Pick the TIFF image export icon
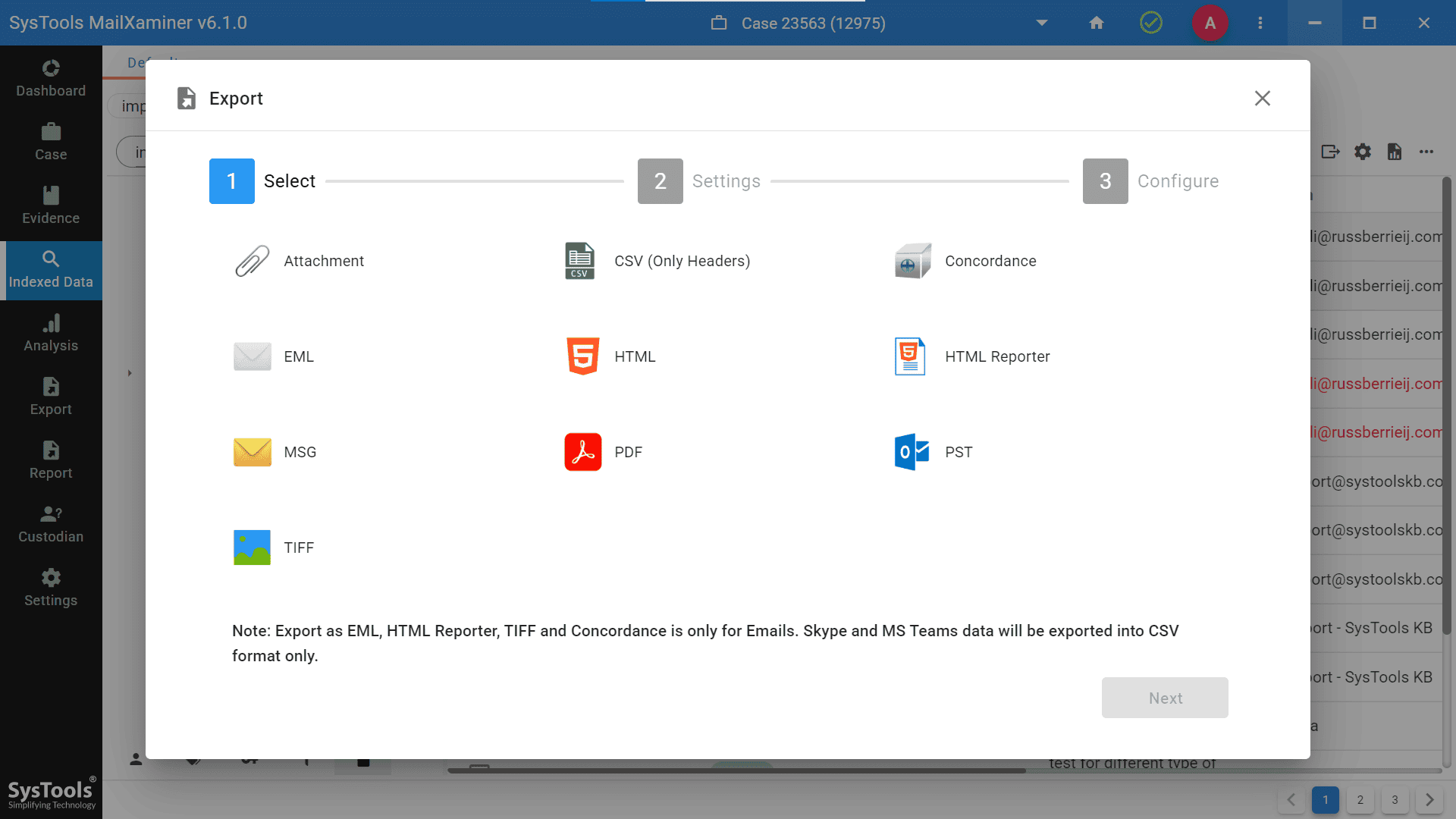Viewport: 1456px width, 819px height. (x=252, y=548)
